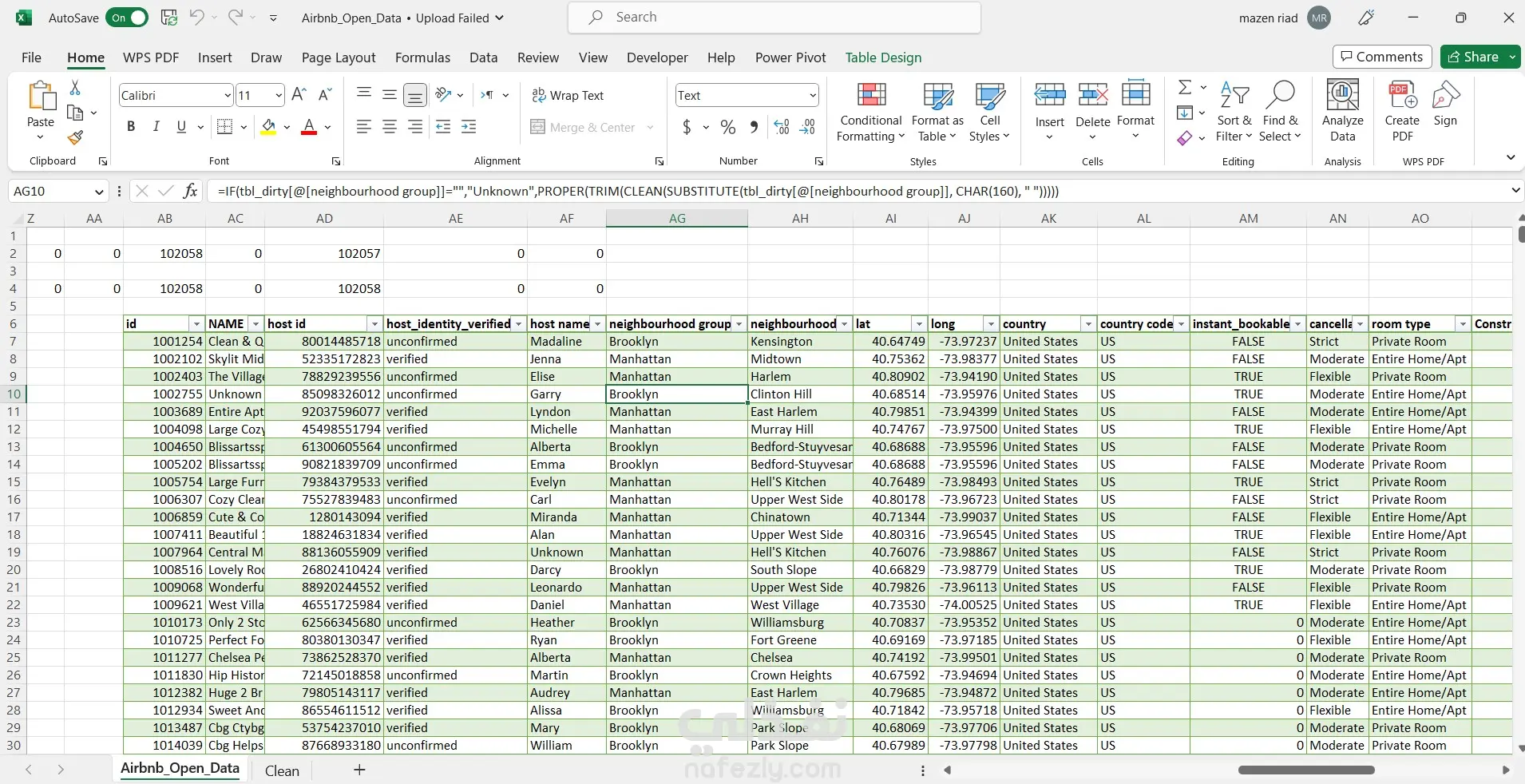Add a new sheet with plus button
The image size is (1525, 784).
[359, 770]
